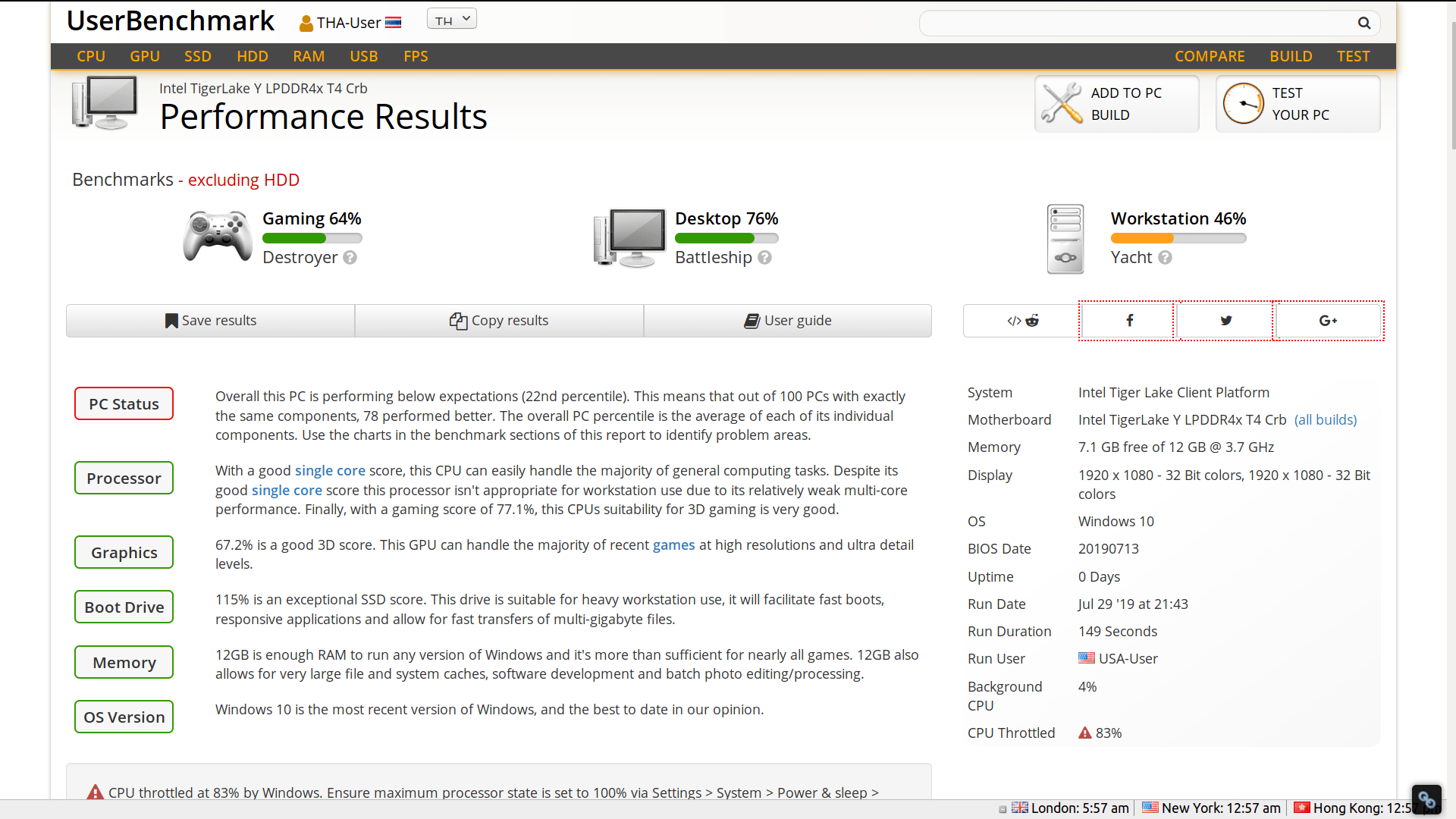Open help icon next to Yacht
Screen dimensions: 1456x819
tap(1165, 258)
